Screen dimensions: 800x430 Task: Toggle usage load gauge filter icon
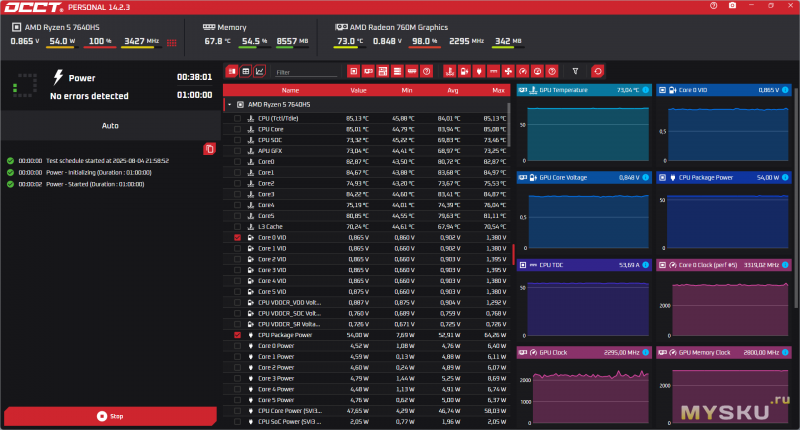(537, 71)
